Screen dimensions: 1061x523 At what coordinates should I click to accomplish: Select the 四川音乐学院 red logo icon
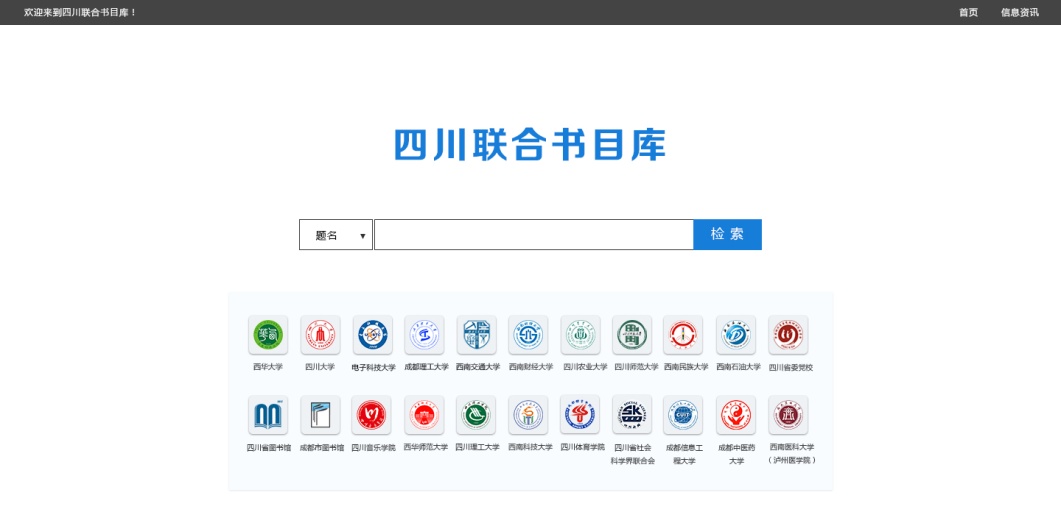coord(372,415)
